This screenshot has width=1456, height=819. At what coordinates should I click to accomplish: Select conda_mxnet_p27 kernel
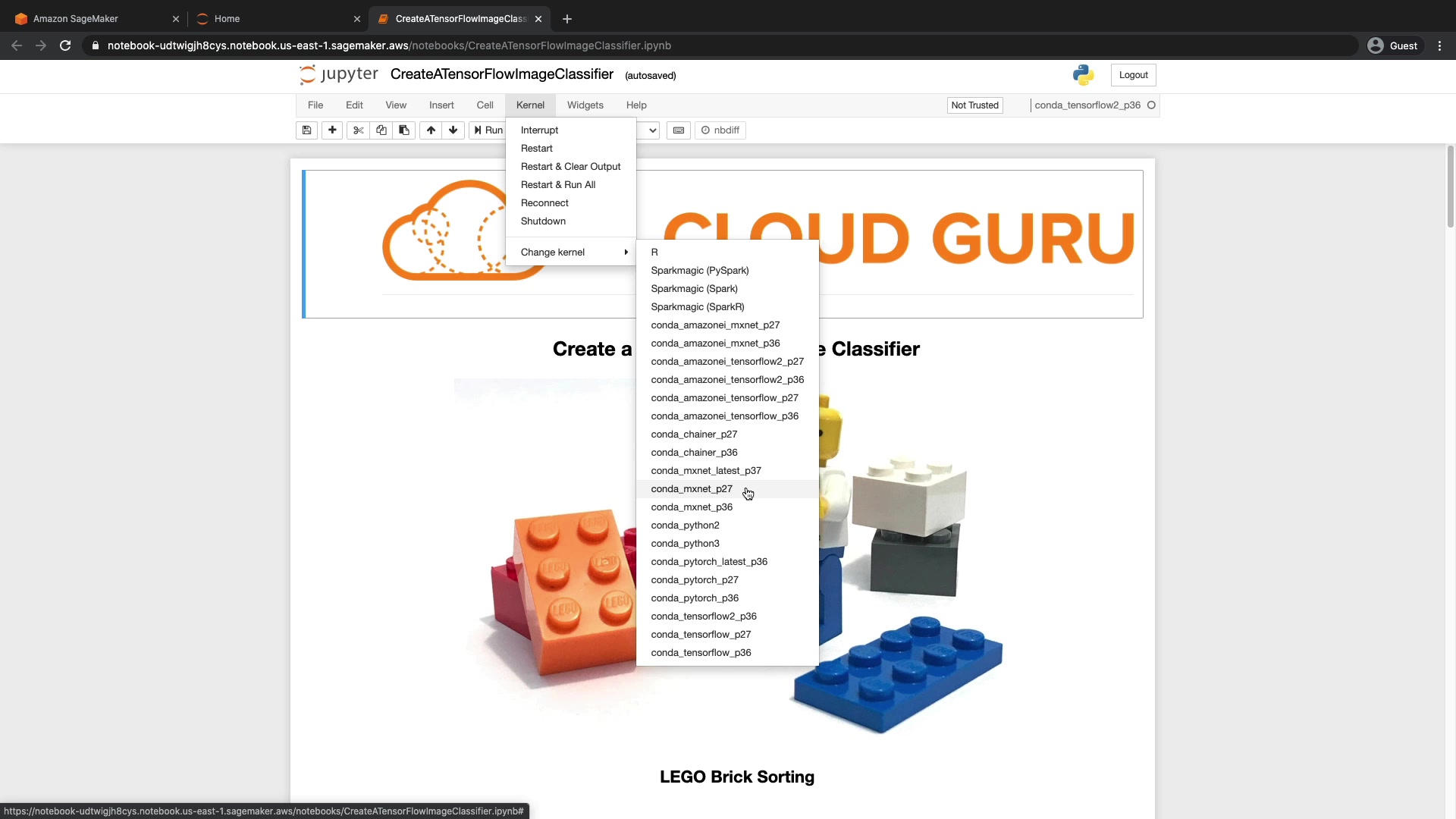pyautogui.click(x=692, y=489)
